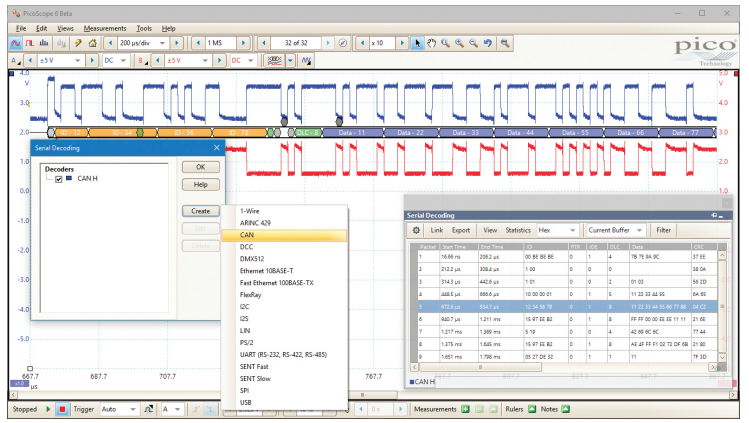Viewport: 749px width, 423px height.
Task: Select the Scope mode icon
Action: tap(15, 43)
